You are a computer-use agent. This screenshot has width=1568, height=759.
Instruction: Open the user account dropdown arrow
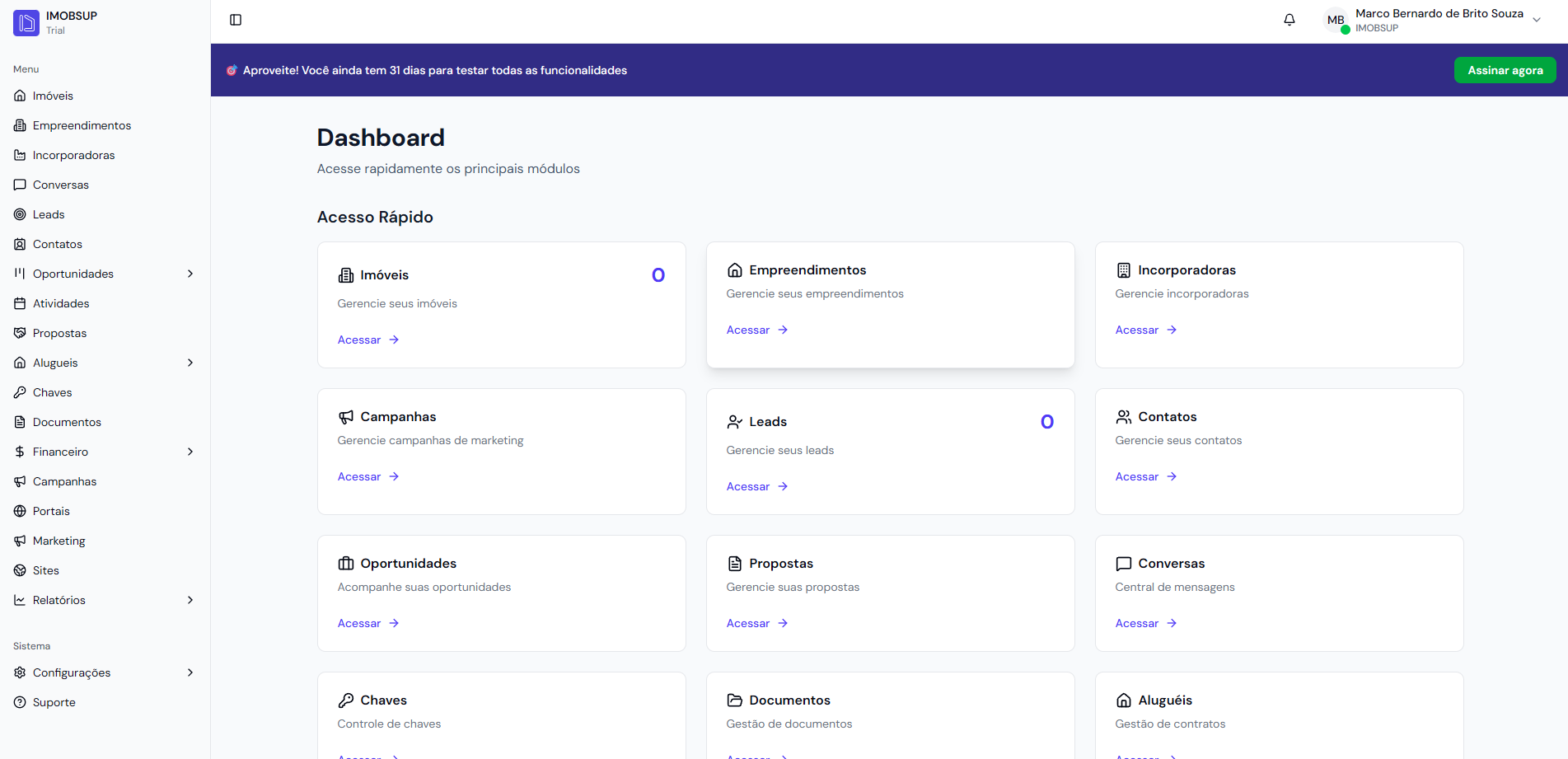pos(1537,21)
